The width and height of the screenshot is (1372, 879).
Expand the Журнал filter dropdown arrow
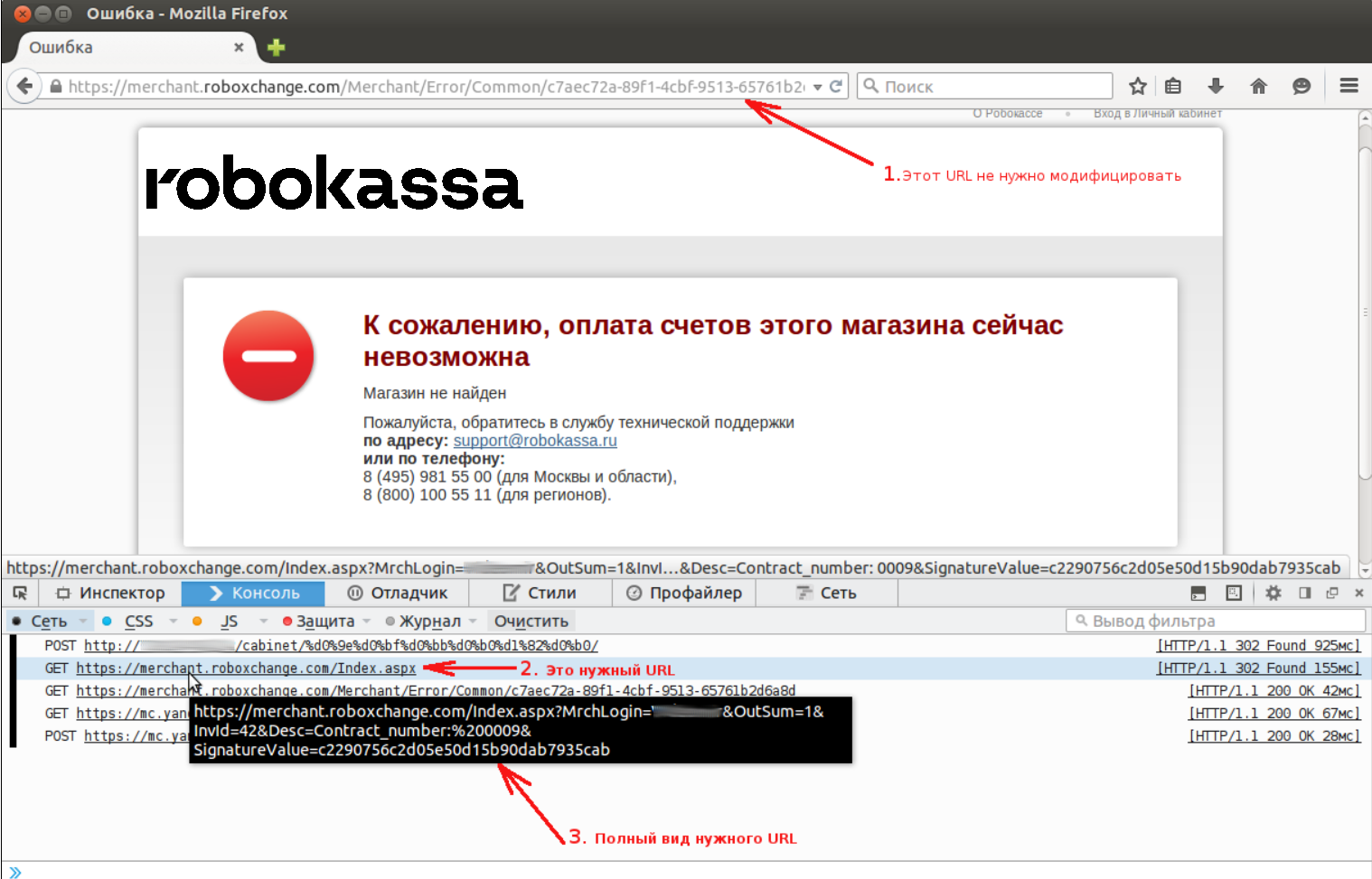click(x=473, y=621)
